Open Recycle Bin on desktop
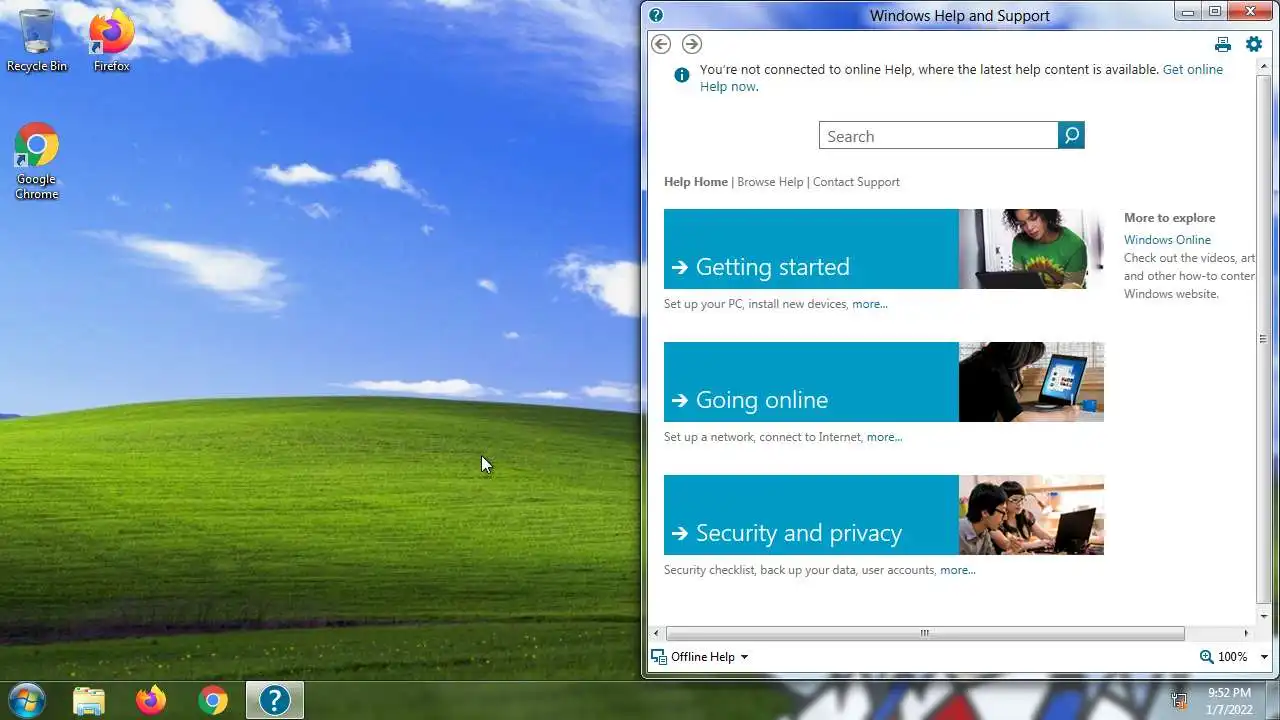The height and width of the screenshot is (720, 1280). click(37, 41)
